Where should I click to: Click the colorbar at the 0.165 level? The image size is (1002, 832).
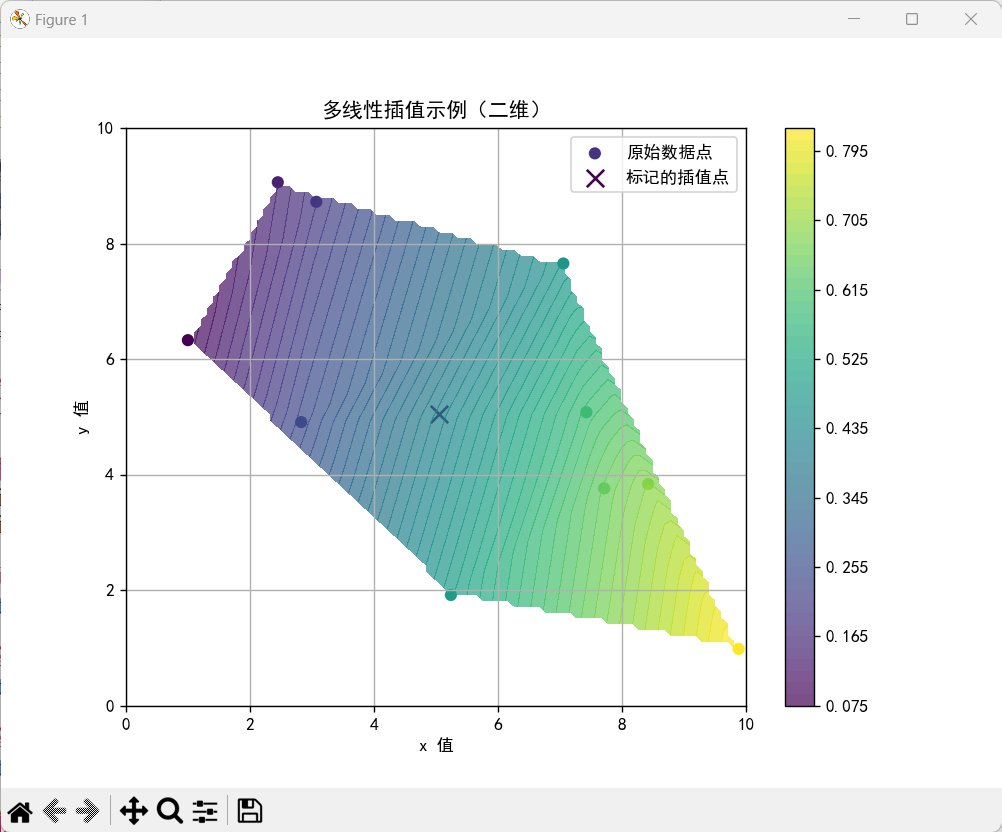tap(800, 636)
